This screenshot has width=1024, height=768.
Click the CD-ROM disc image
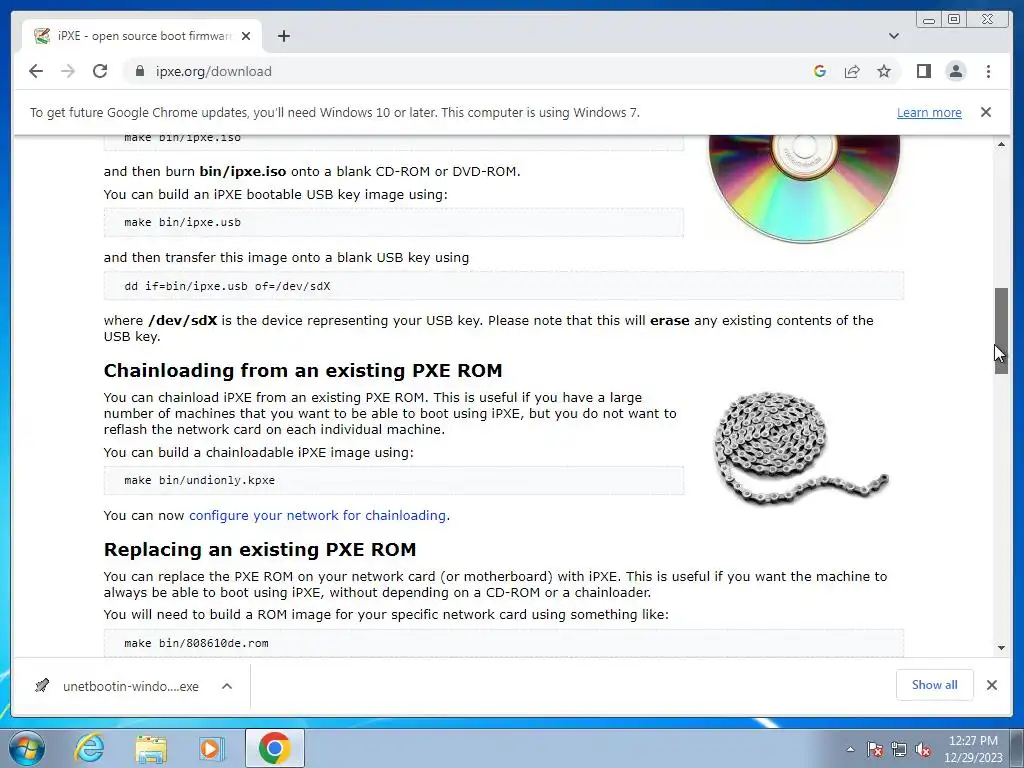[804, 189]
